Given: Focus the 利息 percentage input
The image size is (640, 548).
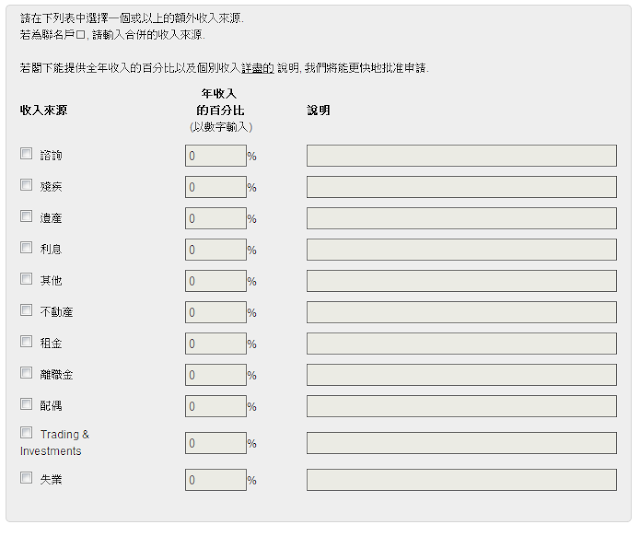Looking at the screenshot, I should tap(215, 249).
